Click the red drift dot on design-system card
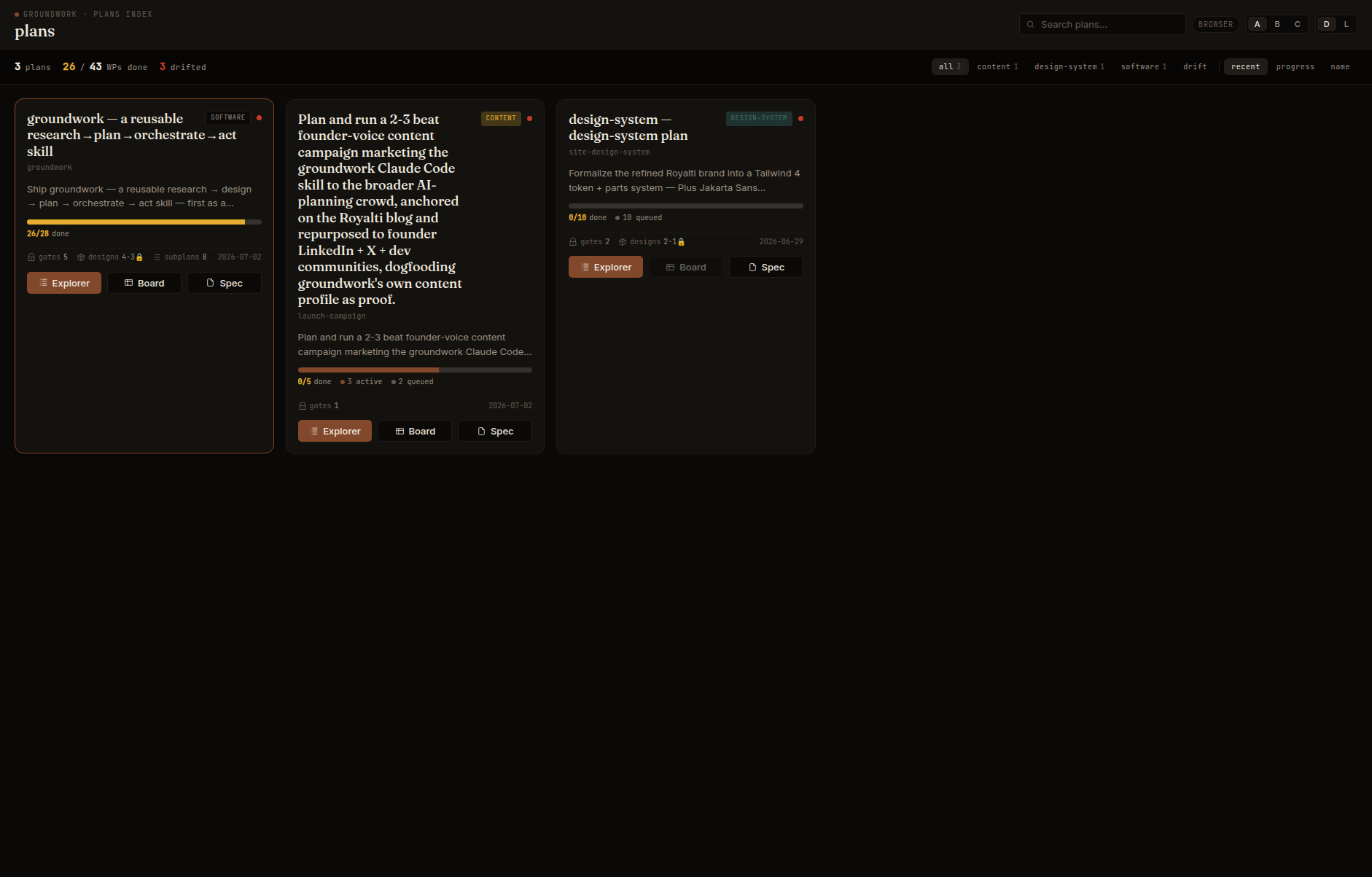Viewport: 1372px width, 877px height. click(800, 118)
